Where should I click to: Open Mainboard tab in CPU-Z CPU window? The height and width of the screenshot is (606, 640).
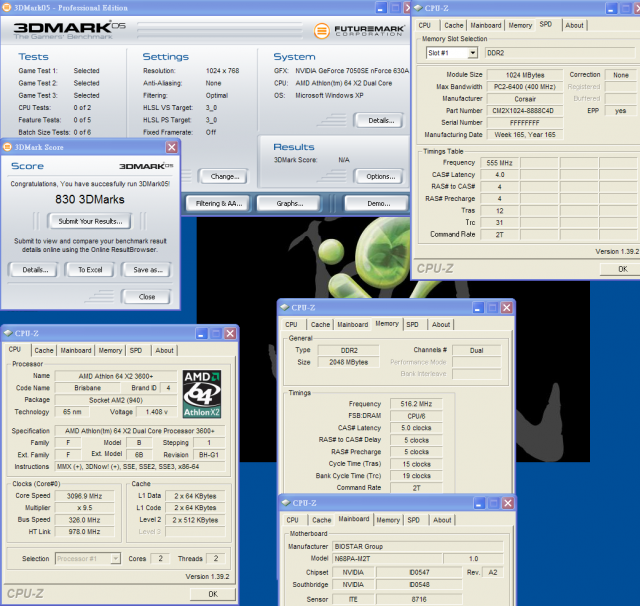click(76, 350)
